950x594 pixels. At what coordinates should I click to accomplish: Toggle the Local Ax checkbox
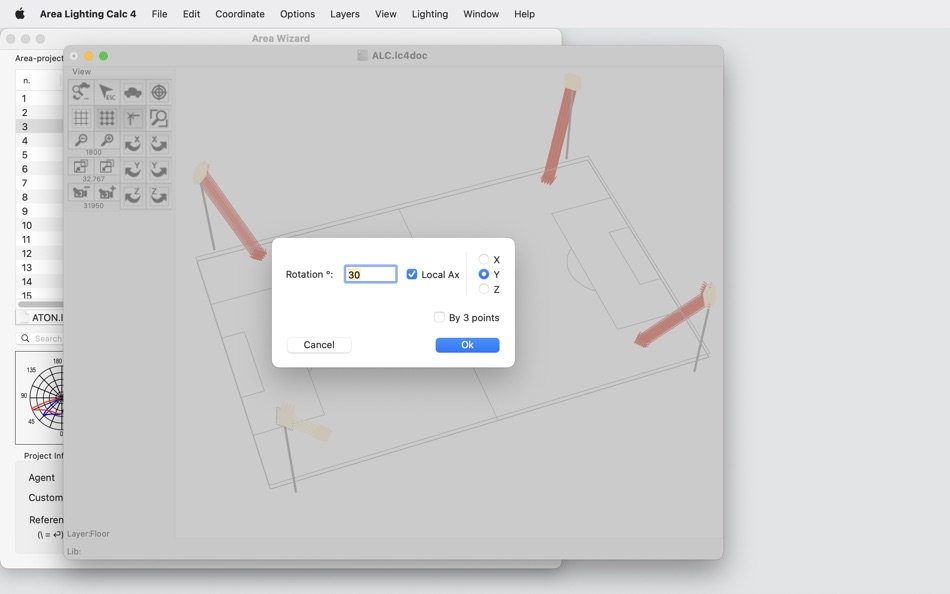pyautogui.click(x=412, y=274)
